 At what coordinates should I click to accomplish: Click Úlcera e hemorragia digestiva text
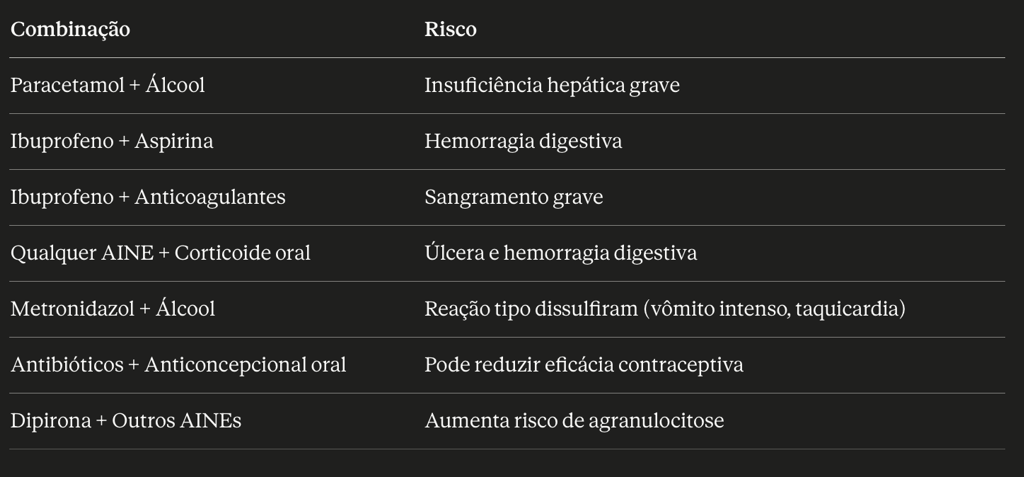(x=560, y=253)
